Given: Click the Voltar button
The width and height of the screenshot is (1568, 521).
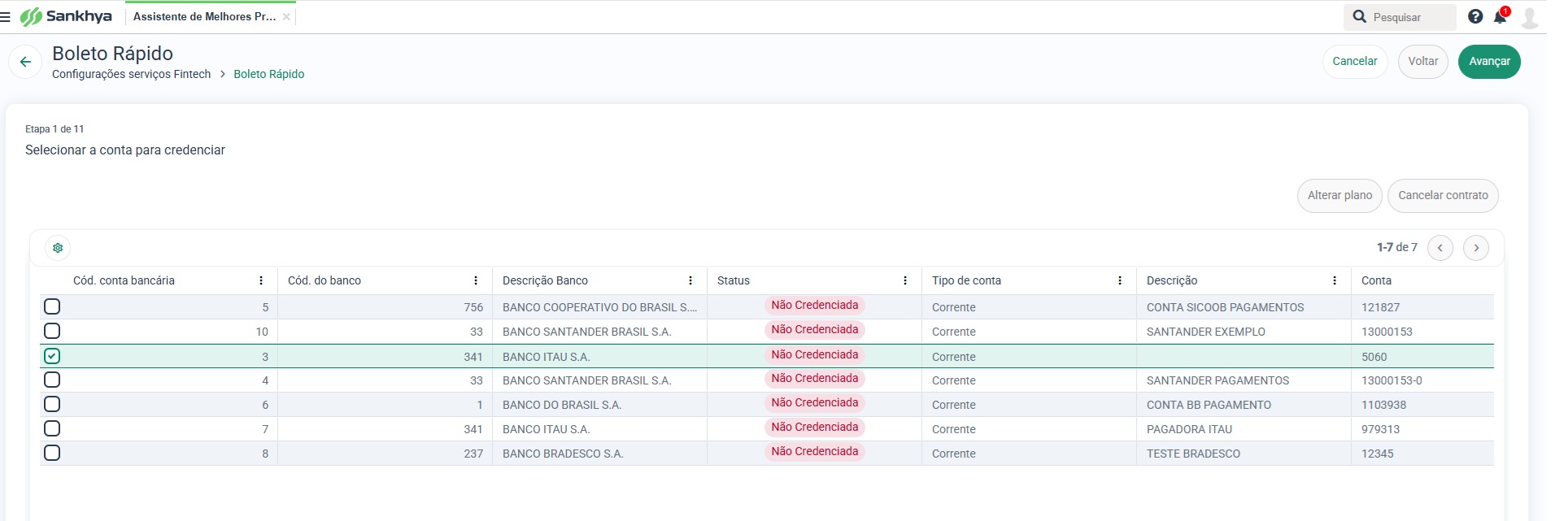Looking at the screenshot, I should (x=1423, y=62).
